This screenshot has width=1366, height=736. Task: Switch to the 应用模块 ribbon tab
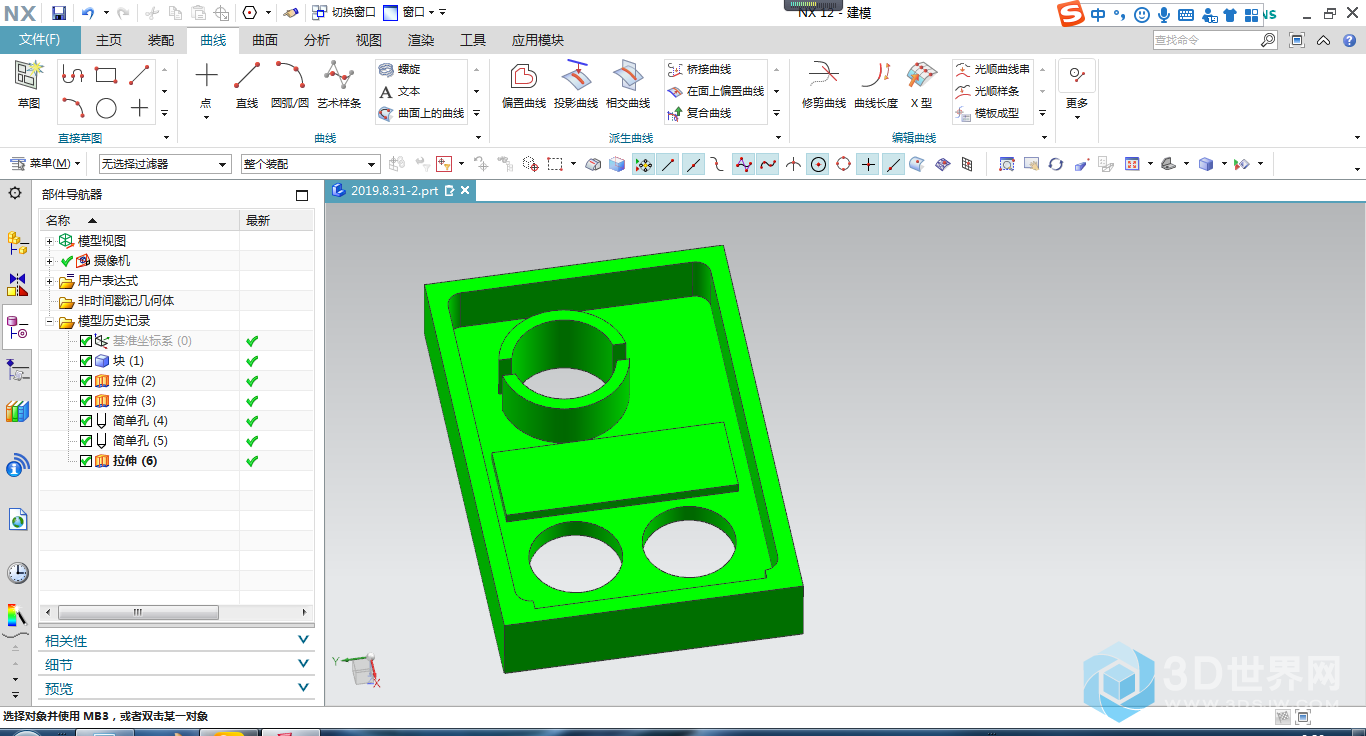click(x=538, y=40)
